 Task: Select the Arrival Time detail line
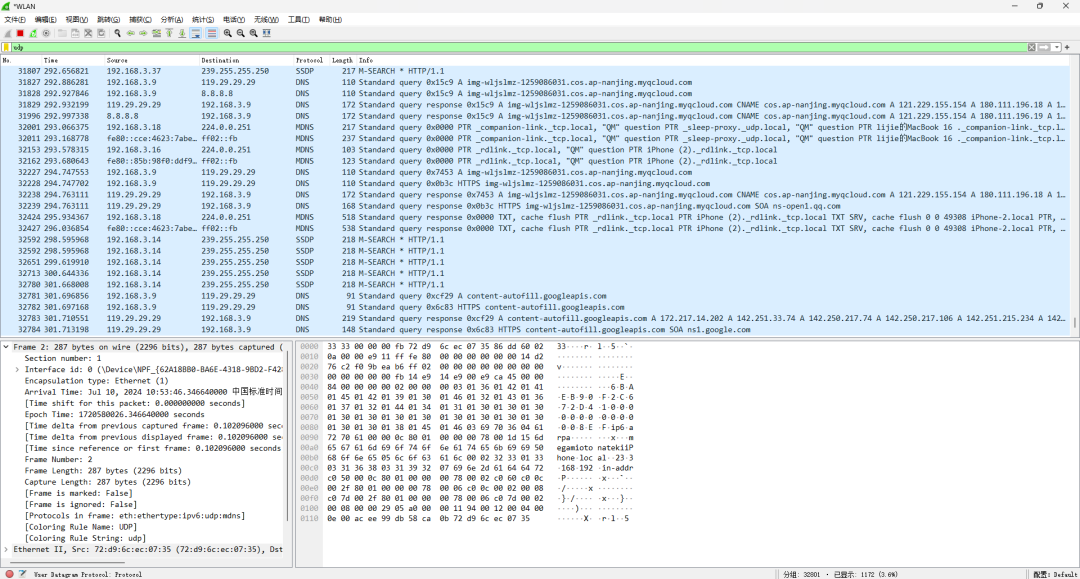153,392
